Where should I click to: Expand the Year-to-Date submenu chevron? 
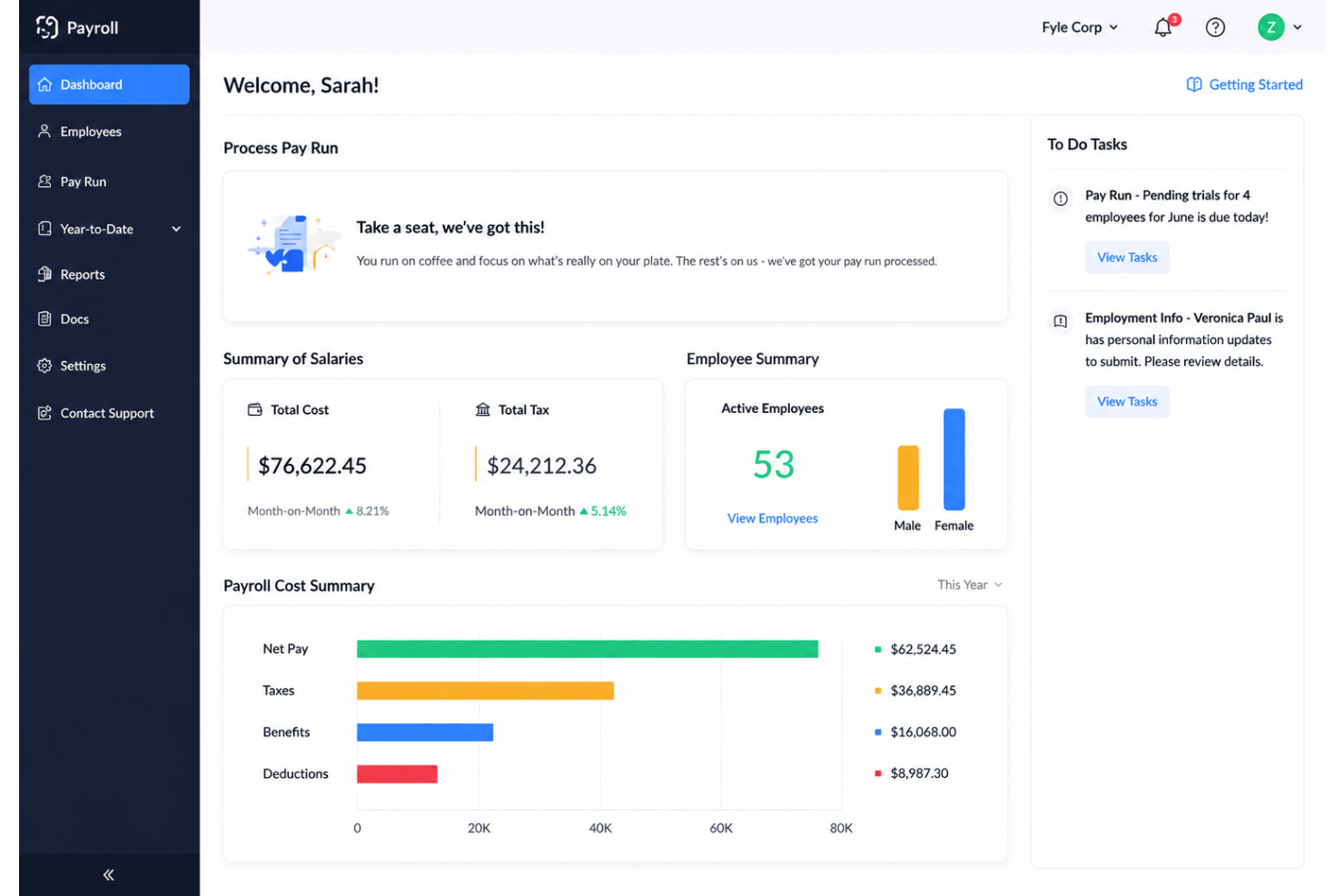click(176, 229)
